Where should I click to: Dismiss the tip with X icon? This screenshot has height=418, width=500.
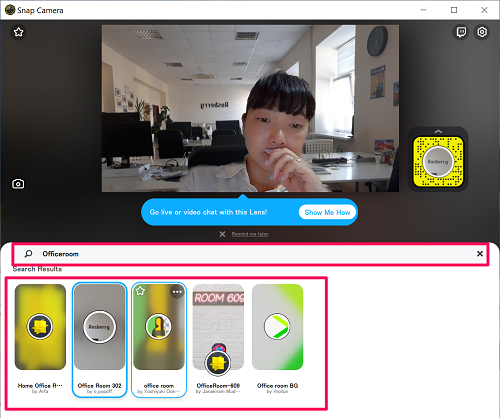click(x=222, y=234)
